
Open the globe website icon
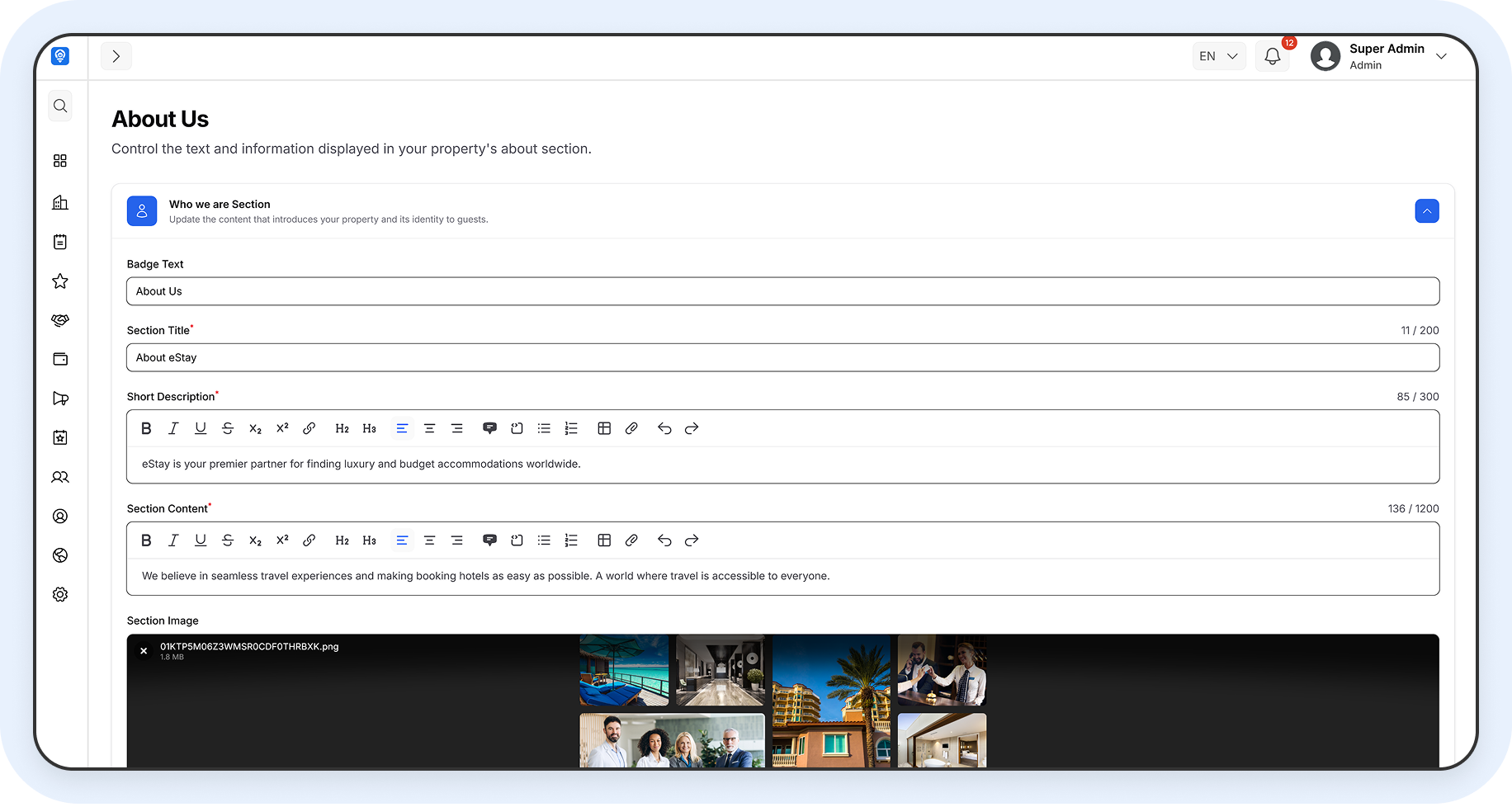tap(60, 555)
